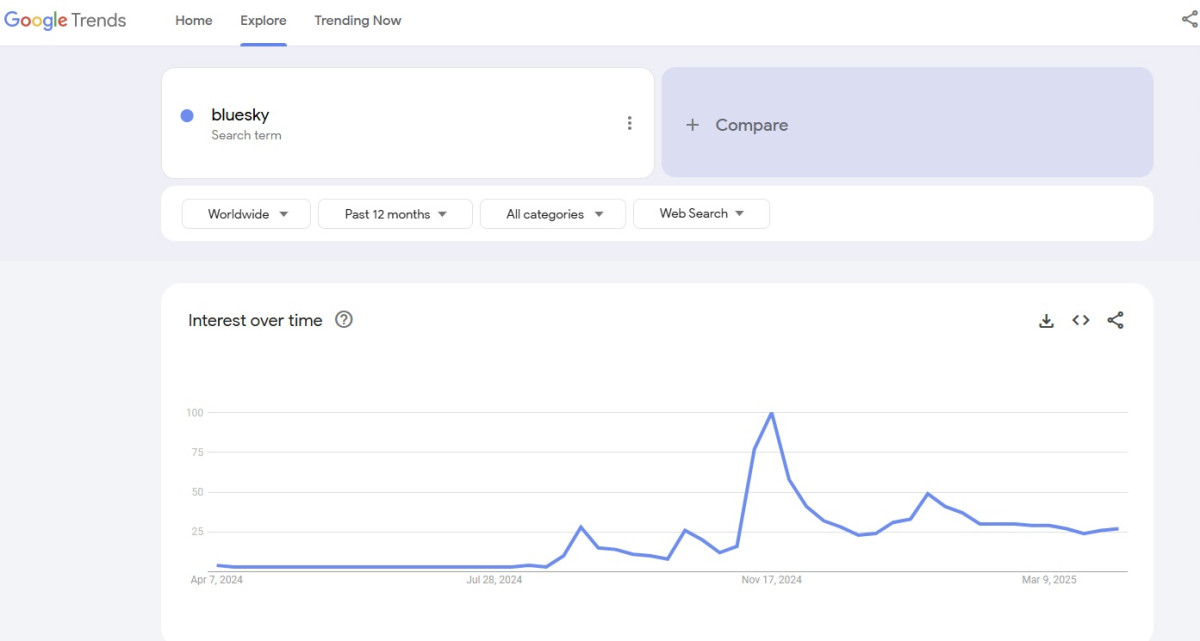Expand the Web Search type dropdown
The height and width of the screenshot is (641, 1200).
click(701, 214)
